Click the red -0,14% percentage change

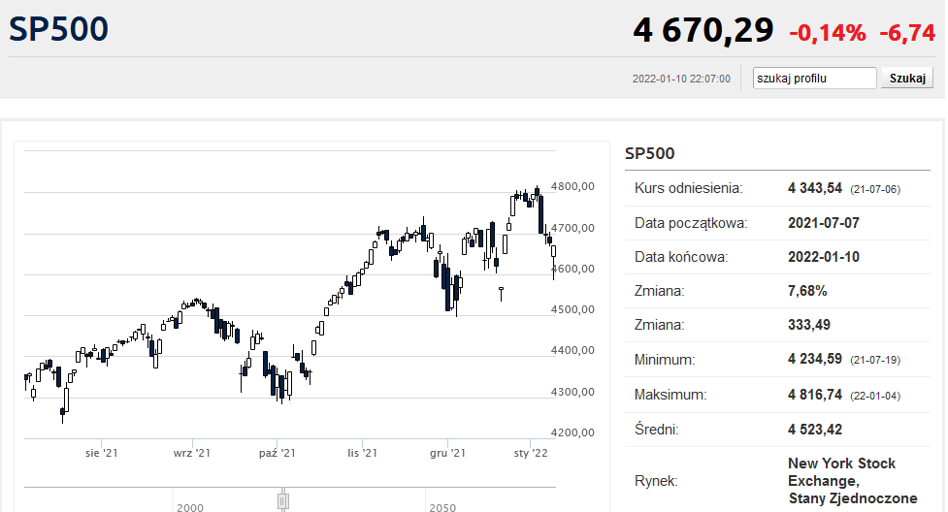tap(827, 32)
